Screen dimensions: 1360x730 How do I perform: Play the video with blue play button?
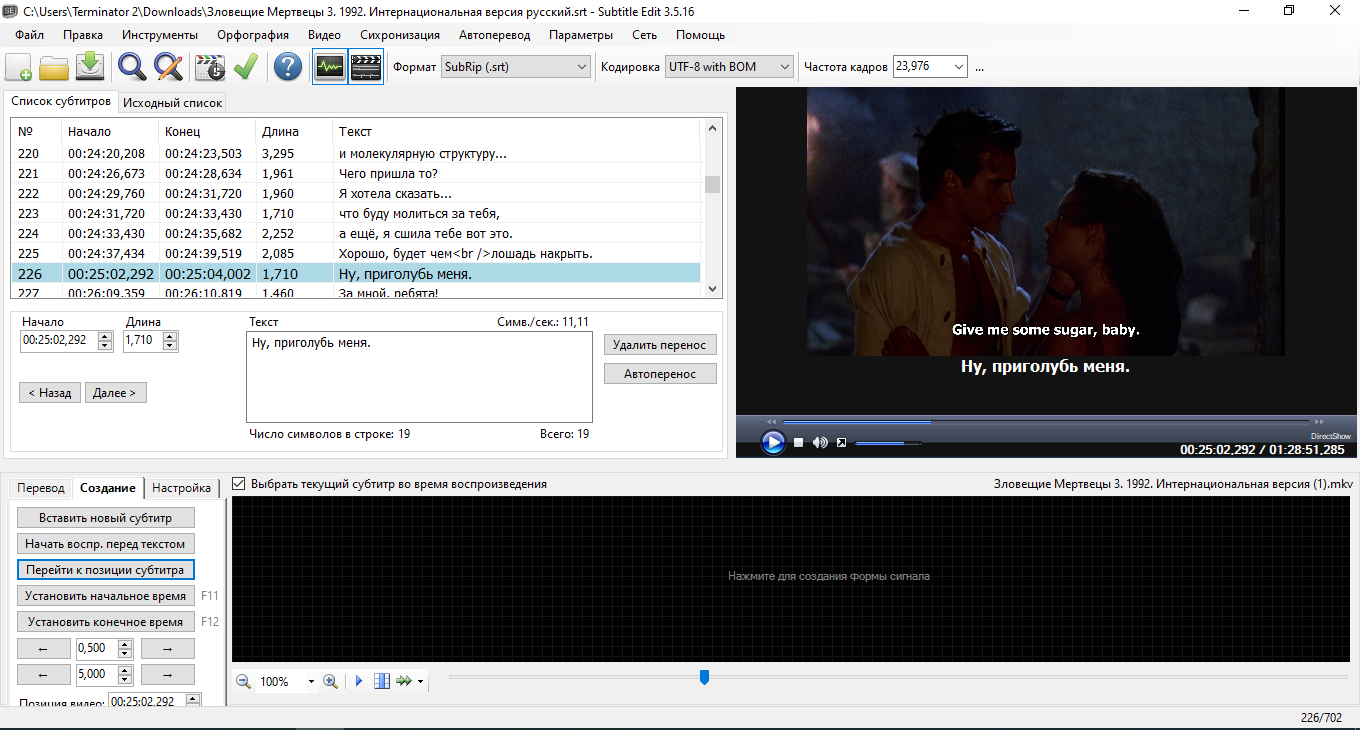click(773, 442)
